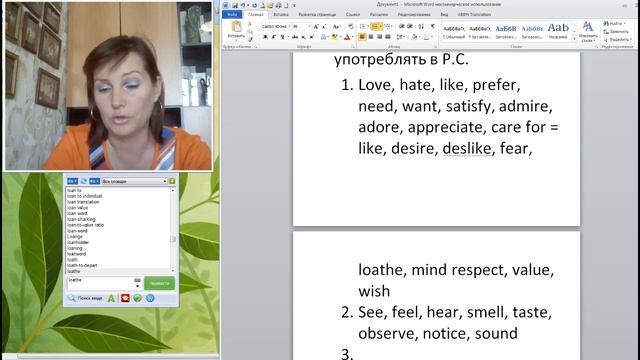Screen dimensions: 640x360
Task: Switch to the Home ribbon tab
Action: point(256,15)
